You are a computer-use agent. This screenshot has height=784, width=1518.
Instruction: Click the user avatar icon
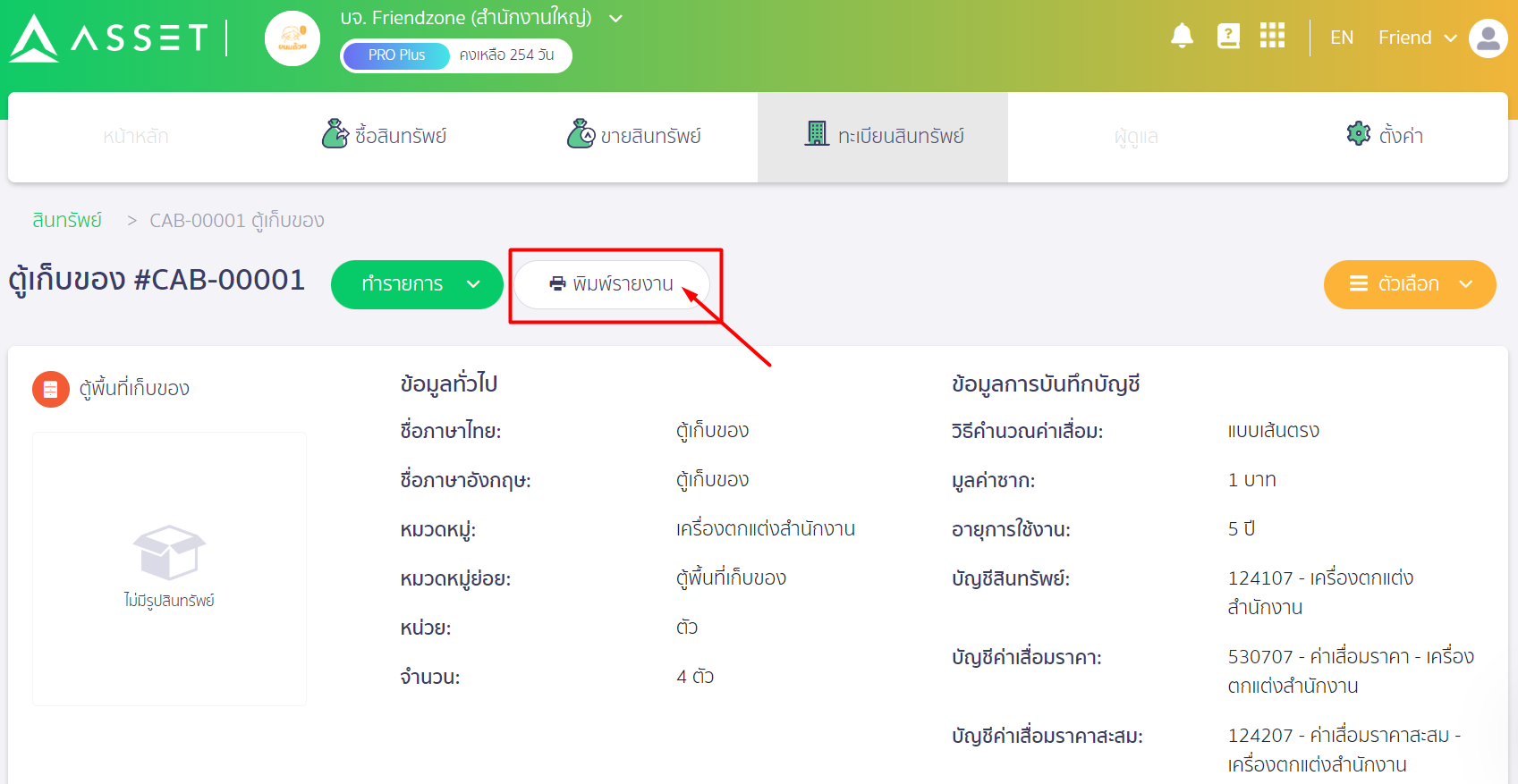1488,38
